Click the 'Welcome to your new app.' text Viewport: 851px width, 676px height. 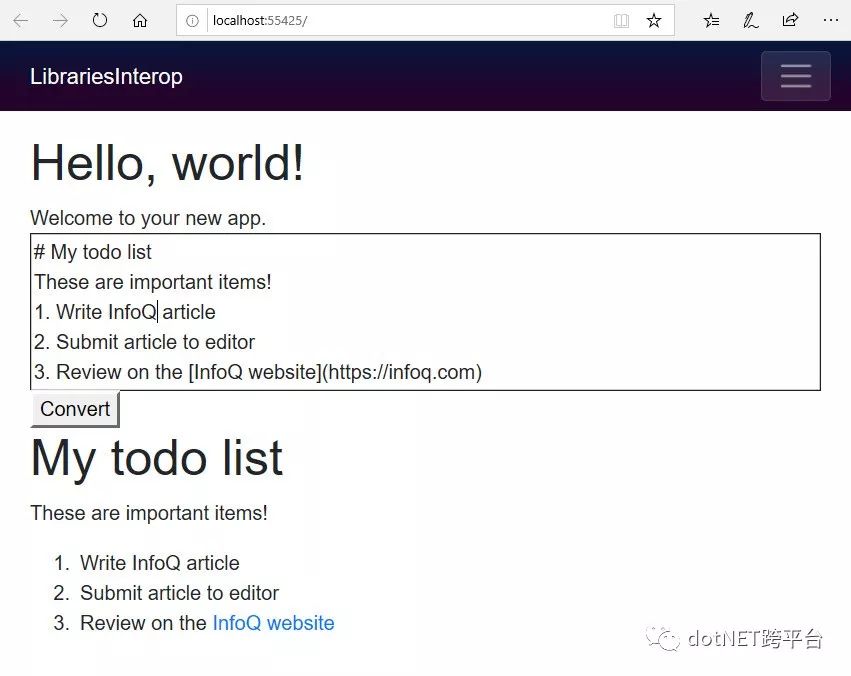click(x=148, y=218)
